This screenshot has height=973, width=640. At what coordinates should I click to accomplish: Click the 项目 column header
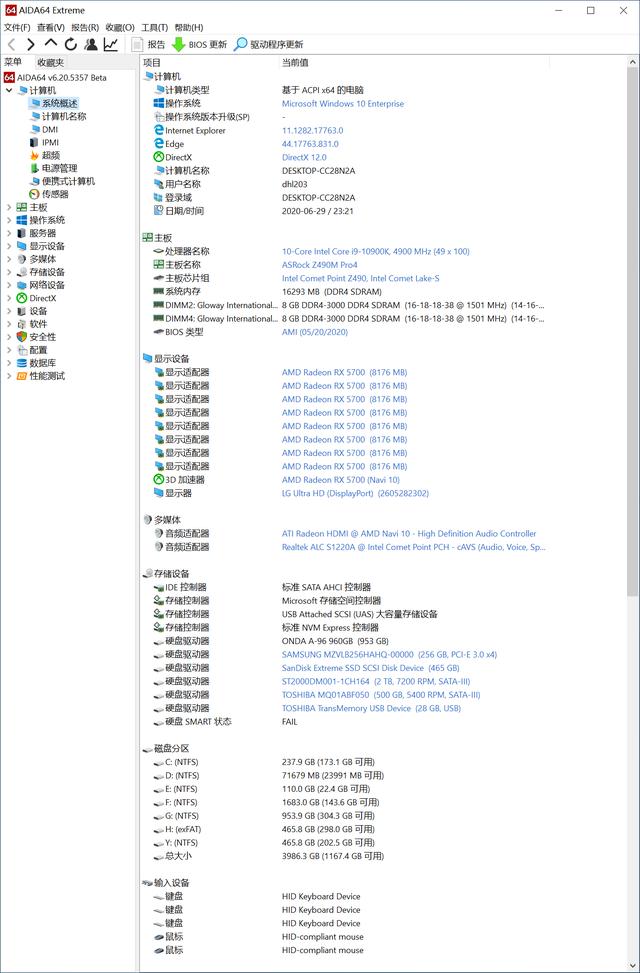point(152,63)
